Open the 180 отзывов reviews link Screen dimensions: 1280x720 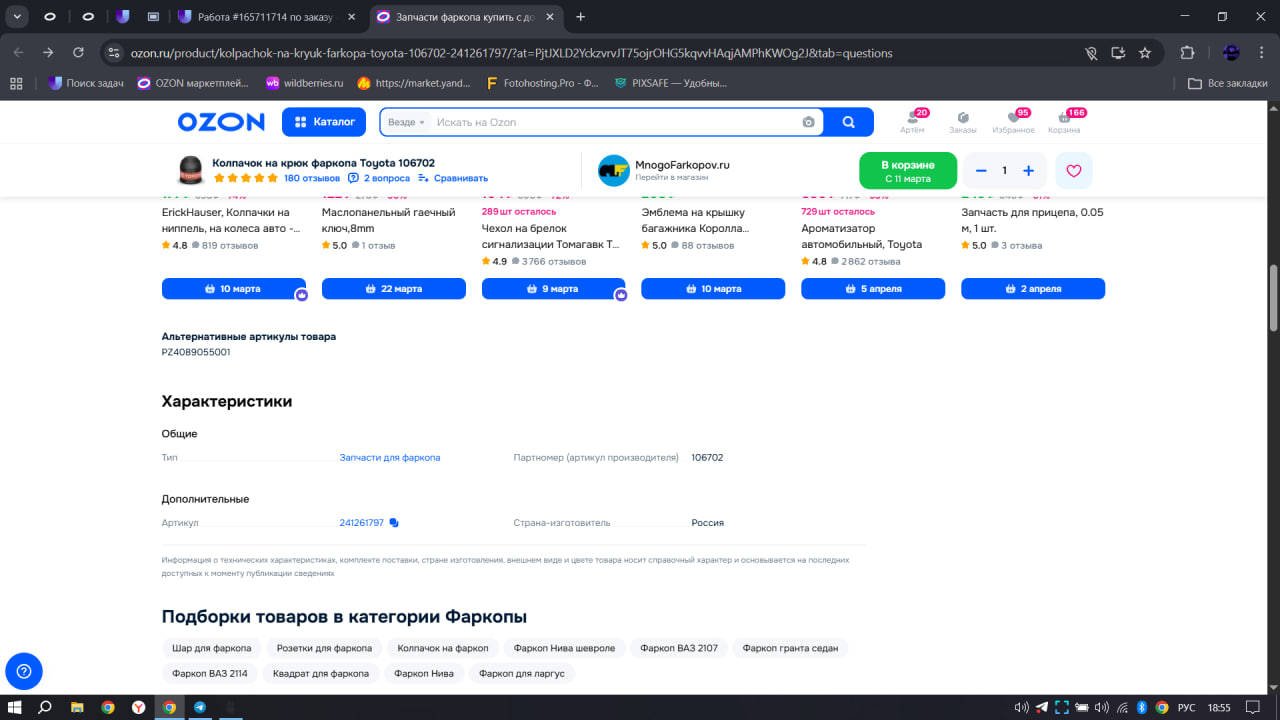(312, 178)
